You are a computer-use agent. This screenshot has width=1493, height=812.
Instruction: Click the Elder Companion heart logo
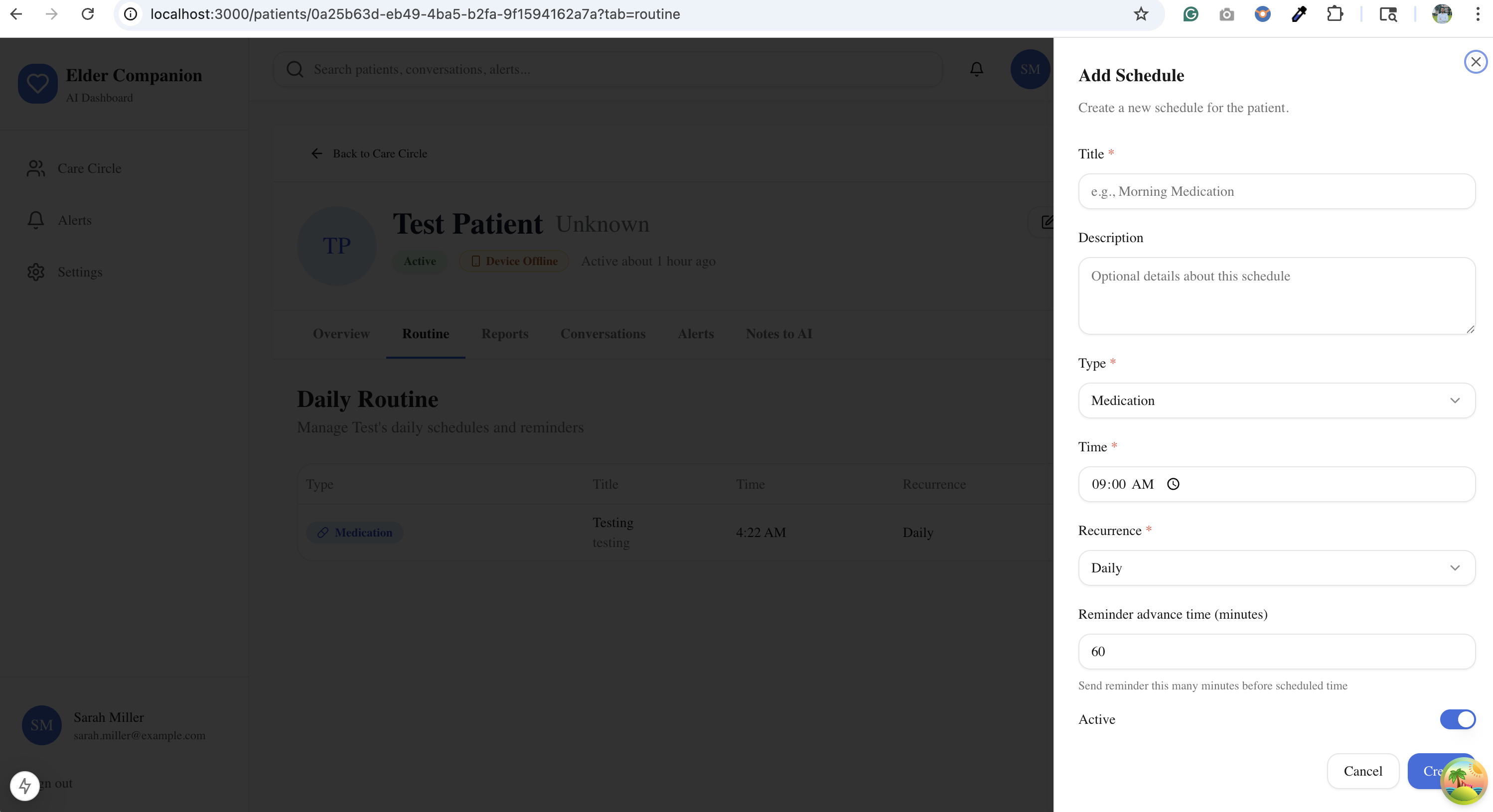tap(38, 84)
